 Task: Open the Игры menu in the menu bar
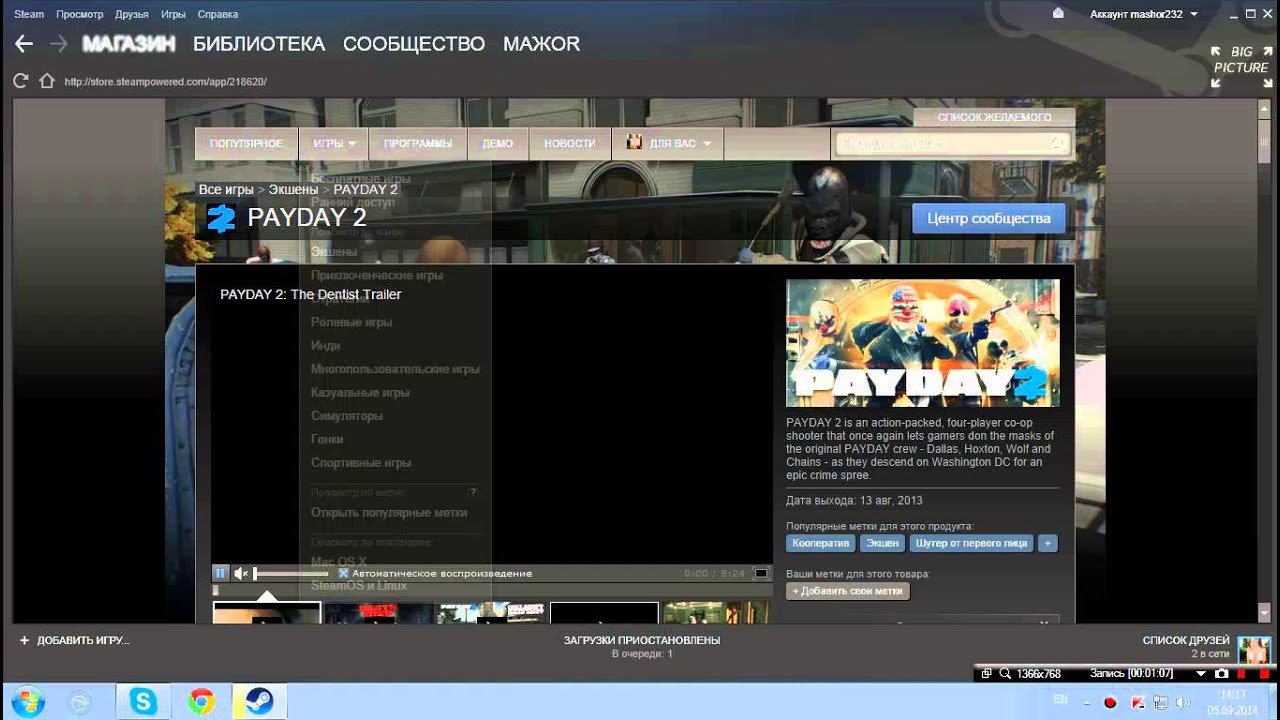[x=173, y=14]
